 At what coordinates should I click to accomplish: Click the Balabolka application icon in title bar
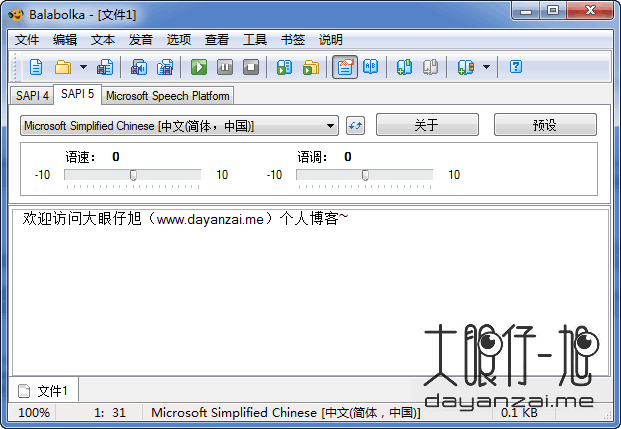16,15
